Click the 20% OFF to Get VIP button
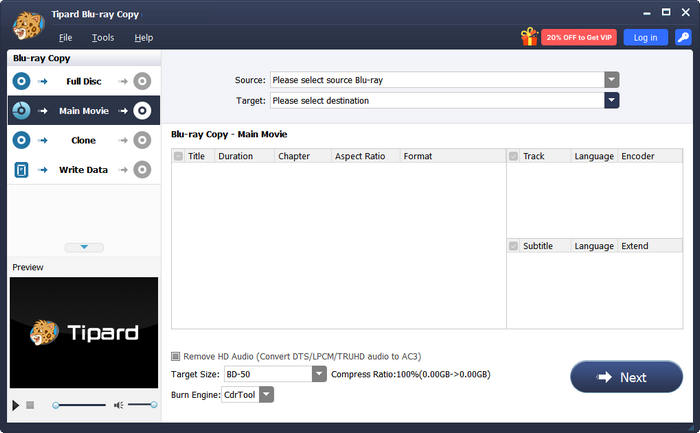The height and width of the screenshot is (433, 700). pyautogui.click(x=579, y=37)
